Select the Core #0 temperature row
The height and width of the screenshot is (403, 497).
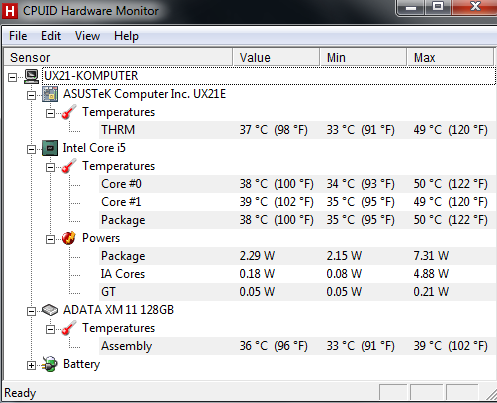point(297,184)
